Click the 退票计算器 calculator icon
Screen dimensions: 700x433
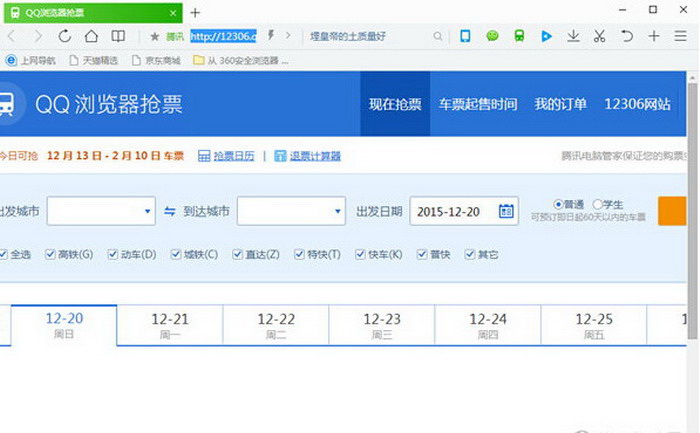tap(280, 156)
